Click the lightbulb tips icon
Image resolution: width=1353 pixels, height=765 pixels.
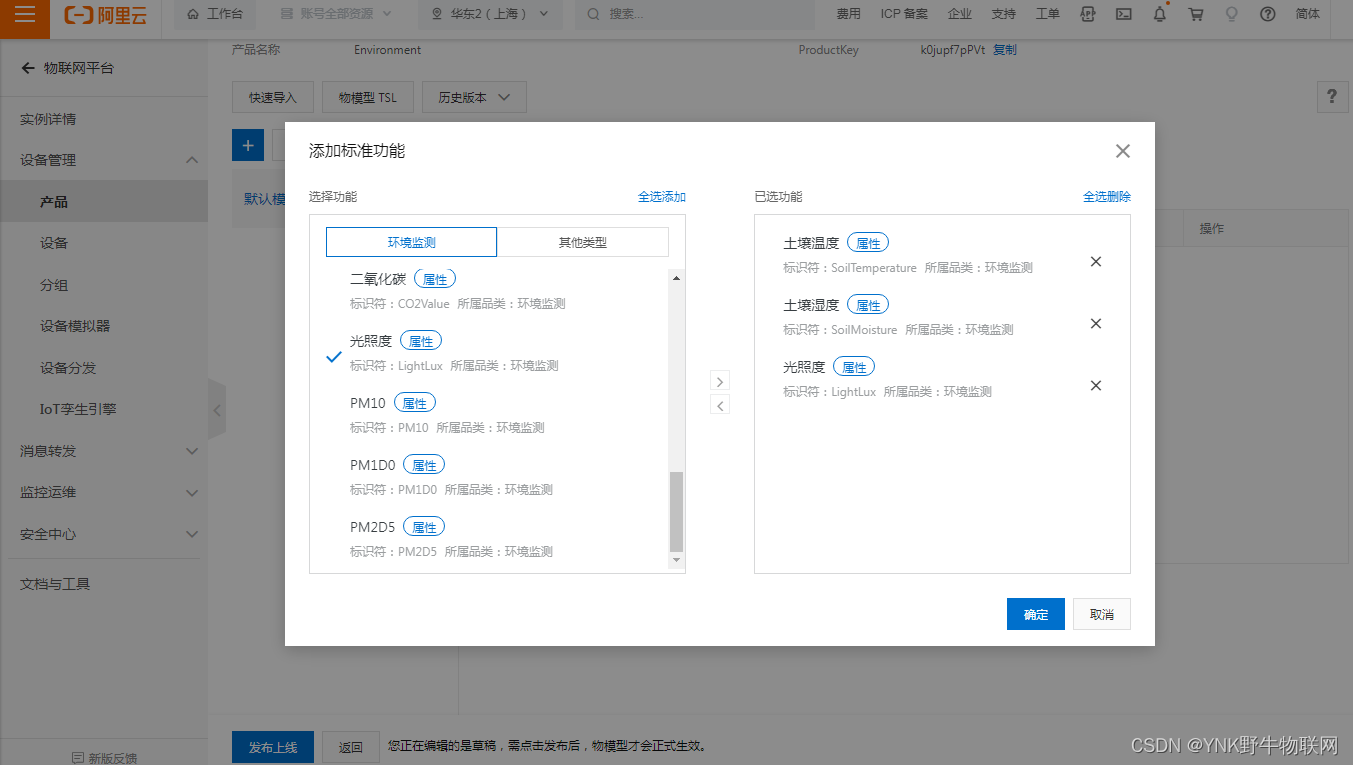(x=1232, y=14)
